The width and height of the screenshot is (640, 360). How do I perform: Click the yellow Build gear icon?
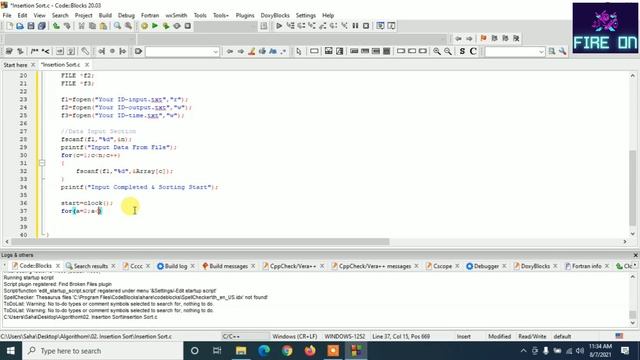144,26
